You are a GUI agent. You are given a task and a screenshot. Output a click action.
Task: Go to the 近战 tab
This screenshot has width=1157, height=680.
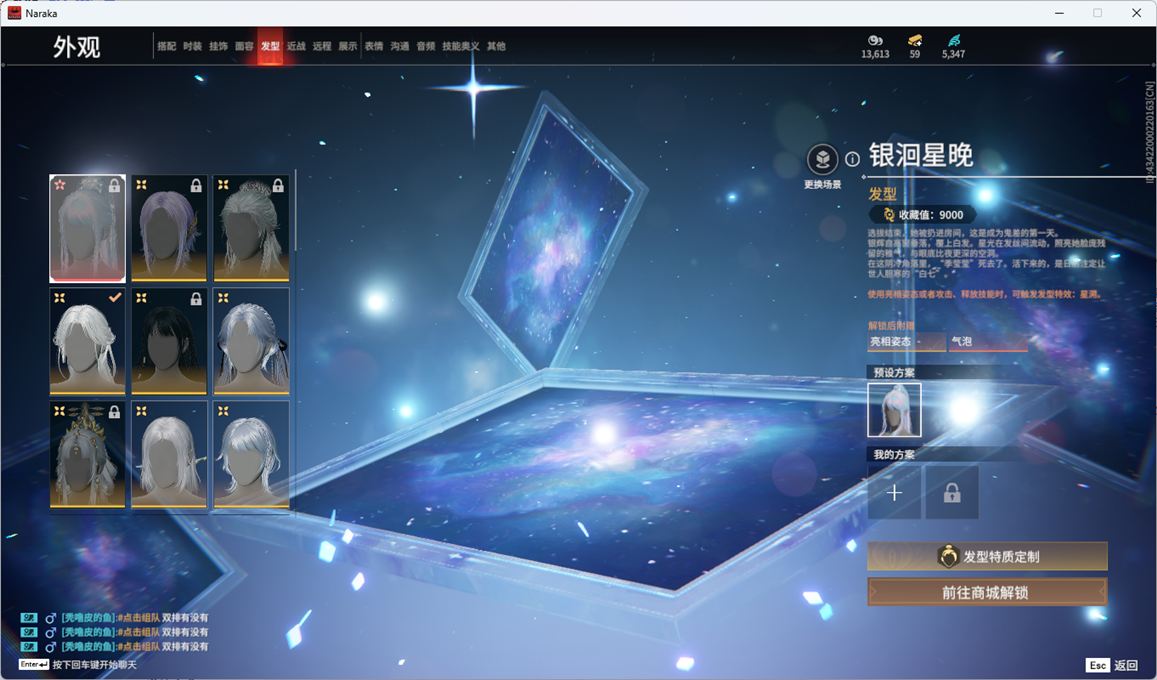[x=296, y=46]
